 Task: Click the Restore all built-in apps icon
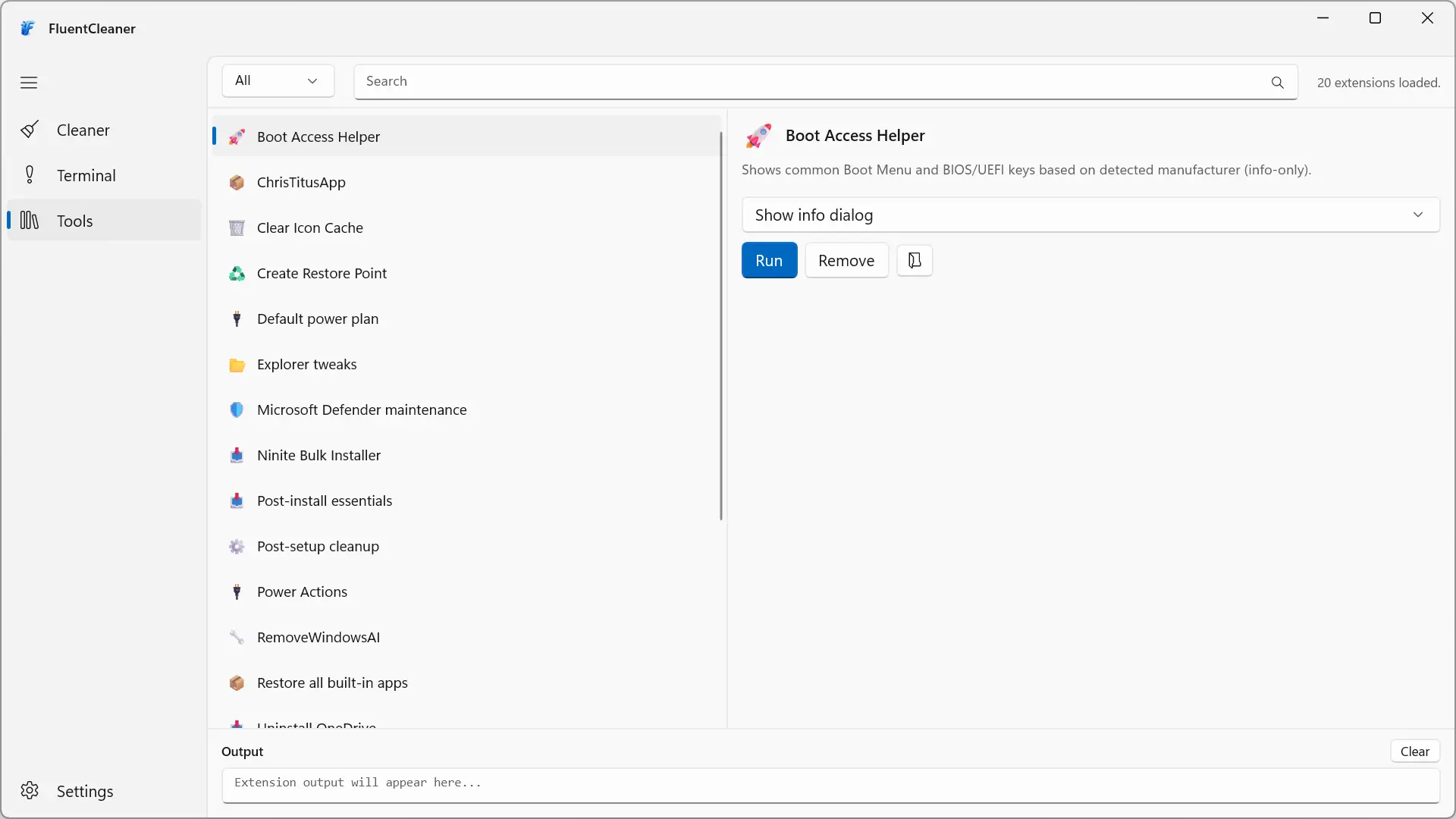coord(237,683)
